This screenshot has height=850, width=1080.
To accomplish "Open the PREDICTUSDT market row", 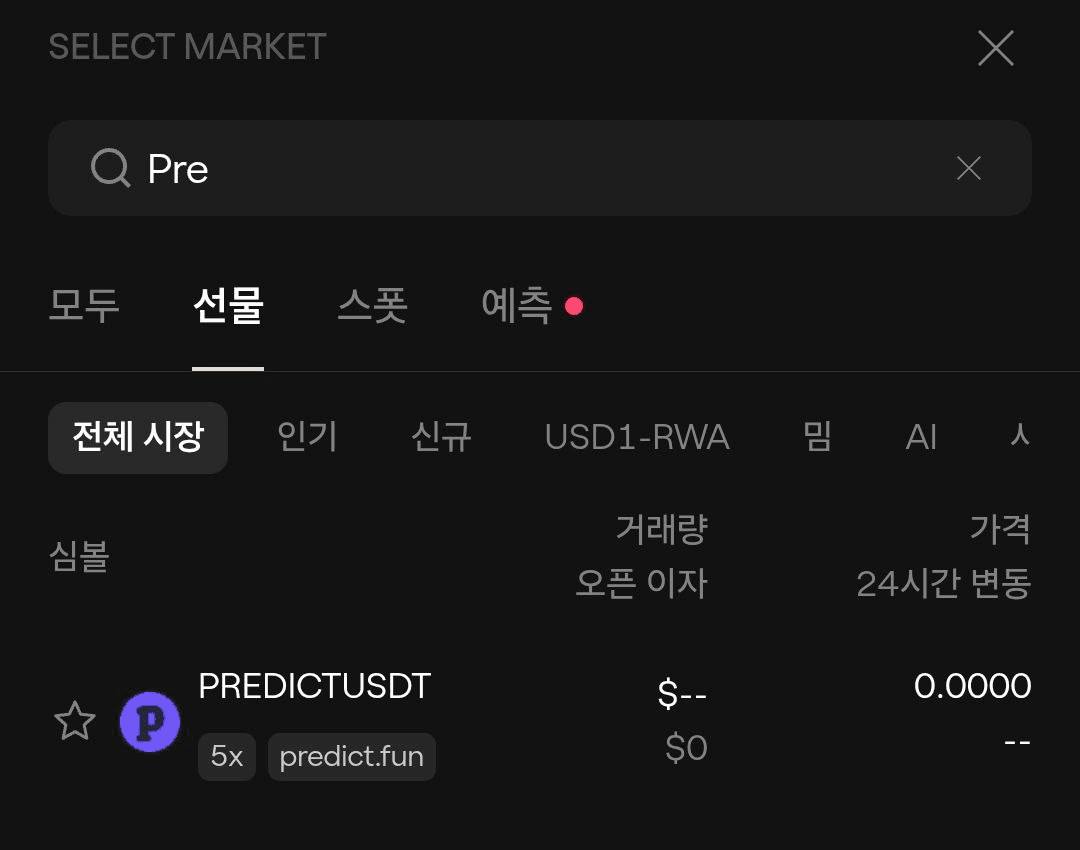I will [x=539, y=722].
